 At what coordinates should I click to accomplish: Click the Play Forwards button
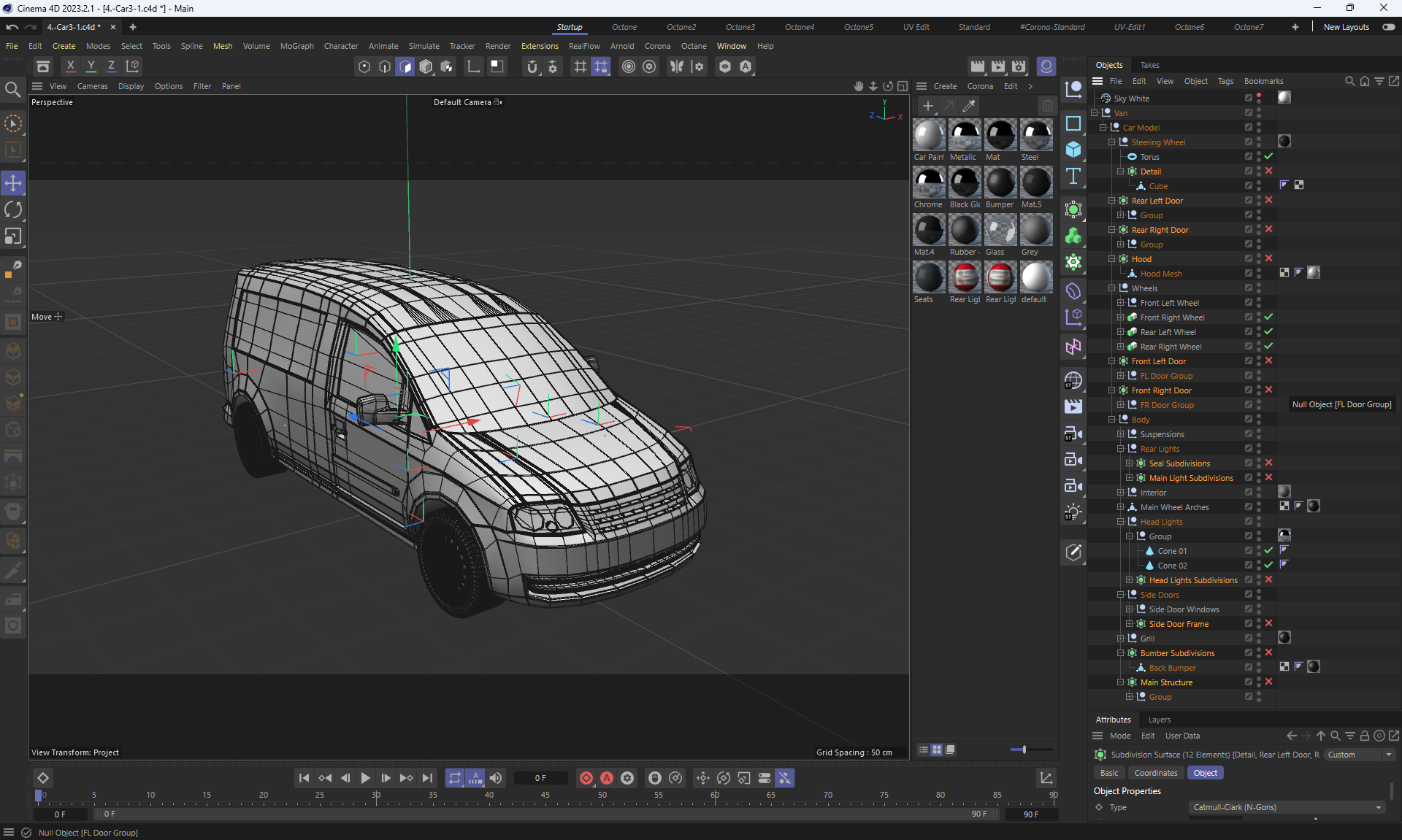click(365, 778)
